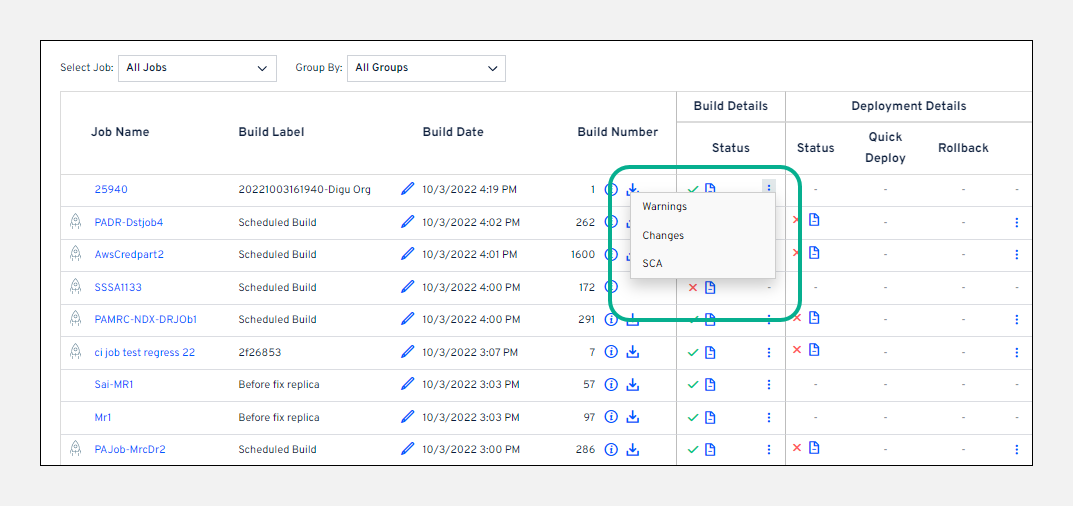Open the Select Job dropdown
Image resolution: width=1073 pixels, height=506 pixels.
(197, 68)
